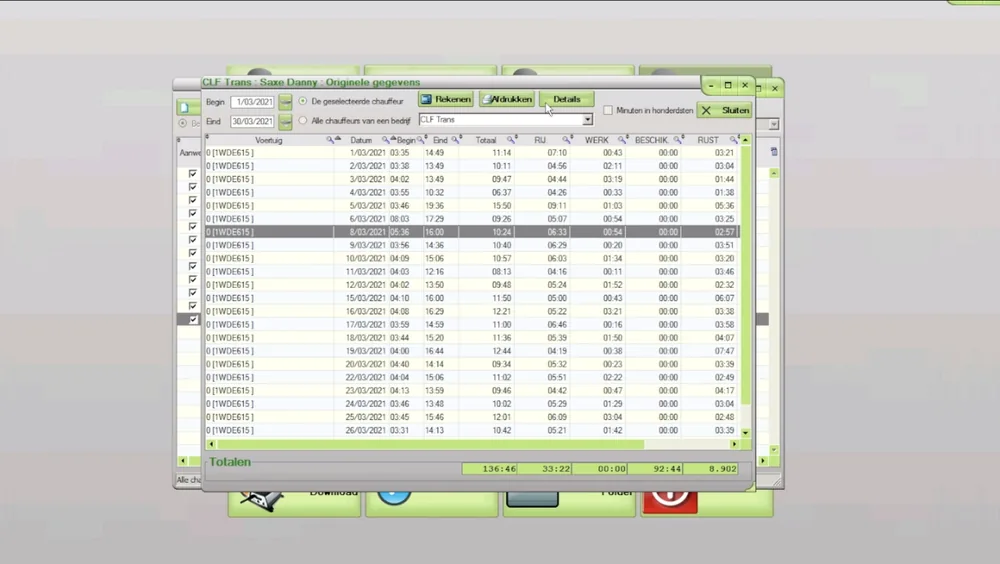Open the filter magnifier in the RIJ column

(x=566, y=140)
